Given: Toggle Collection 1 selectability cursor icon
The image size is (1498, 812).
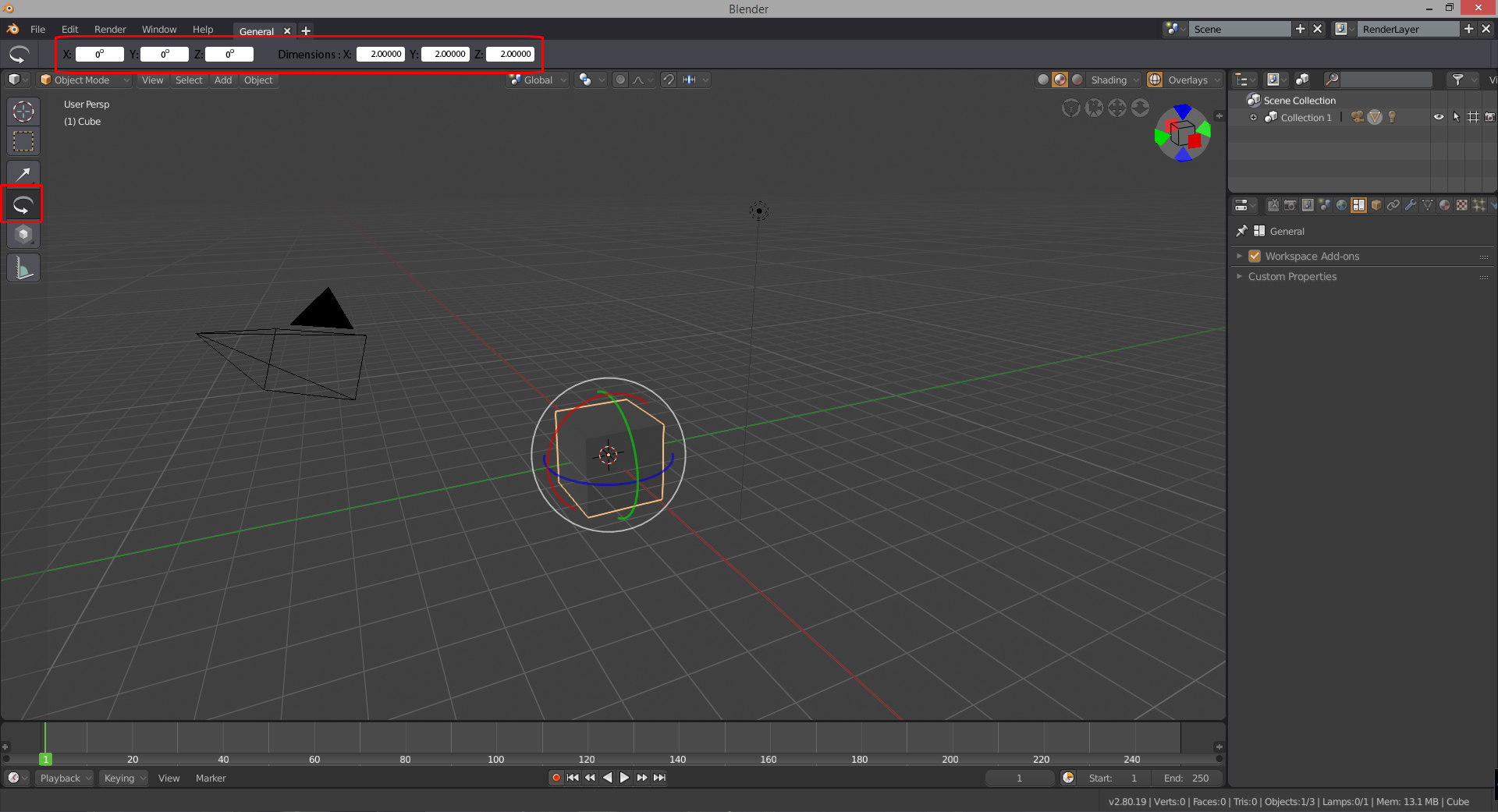Looking at the screenshot, I should point(1456,117).
